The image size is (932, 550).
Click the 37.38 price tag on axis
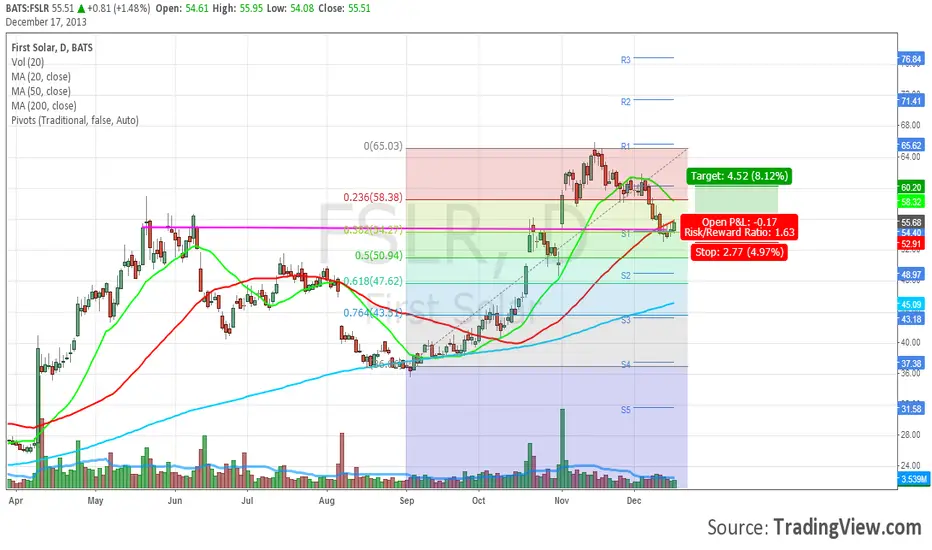tap(911, 363)
